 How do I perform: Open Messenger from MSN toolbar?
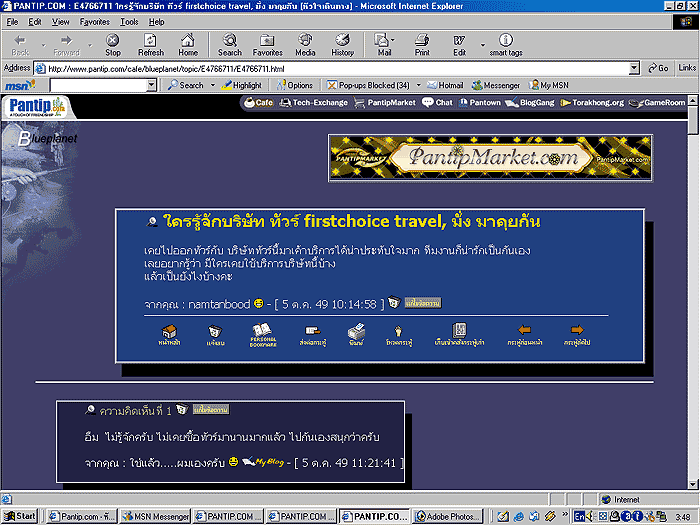pos(496,85)
